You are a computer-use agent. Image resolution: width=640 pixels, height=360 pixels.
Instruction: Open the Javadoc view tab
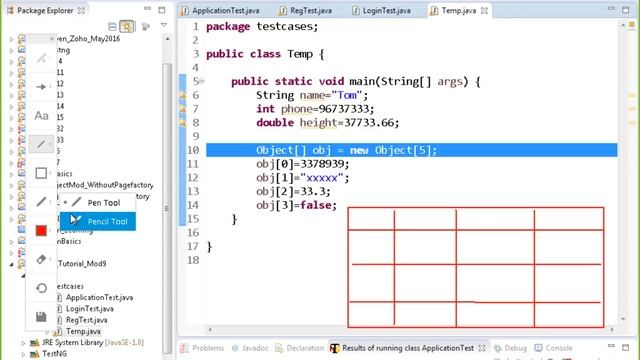click(250, 348)
